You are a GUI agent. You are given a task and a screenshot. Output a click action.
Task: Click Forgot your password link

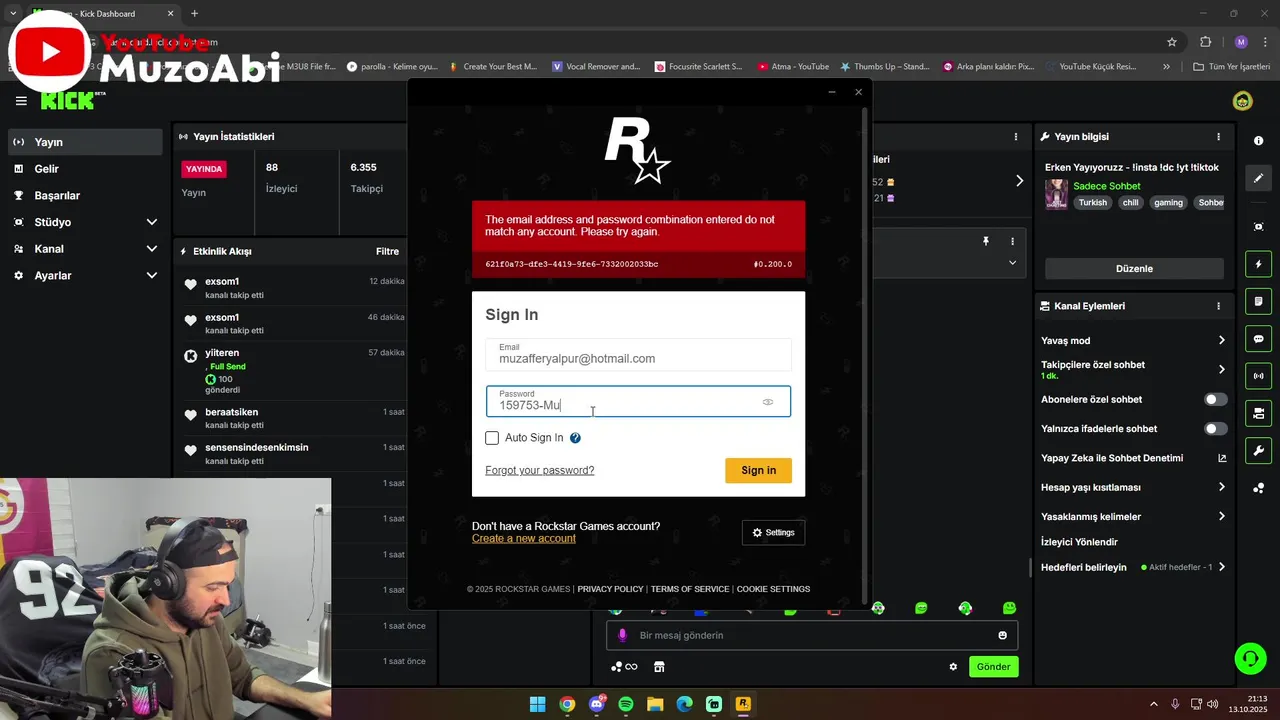click(540, 470)
